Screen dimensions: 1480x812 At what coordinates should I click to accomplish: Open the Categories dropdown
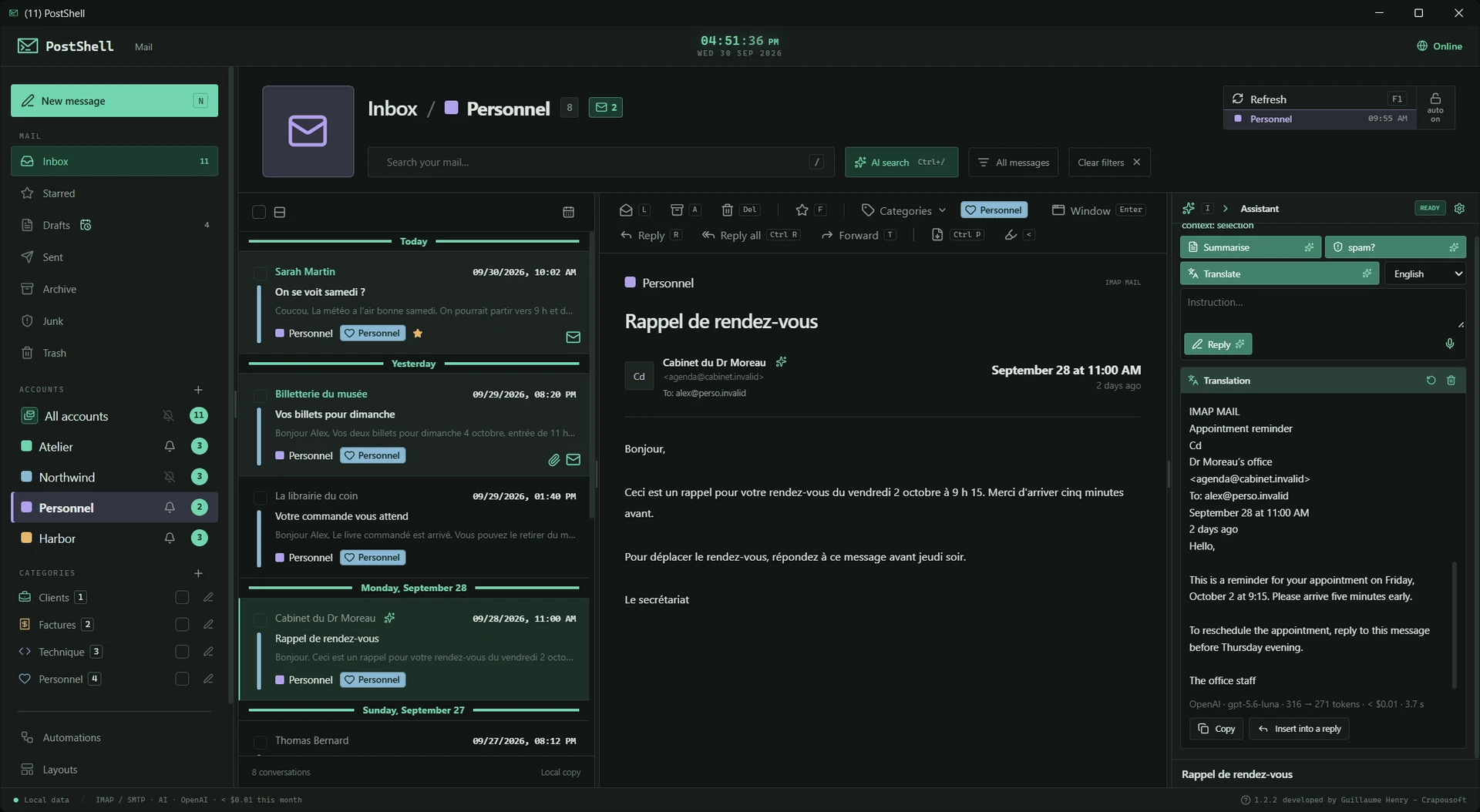[x=903, y=210]
